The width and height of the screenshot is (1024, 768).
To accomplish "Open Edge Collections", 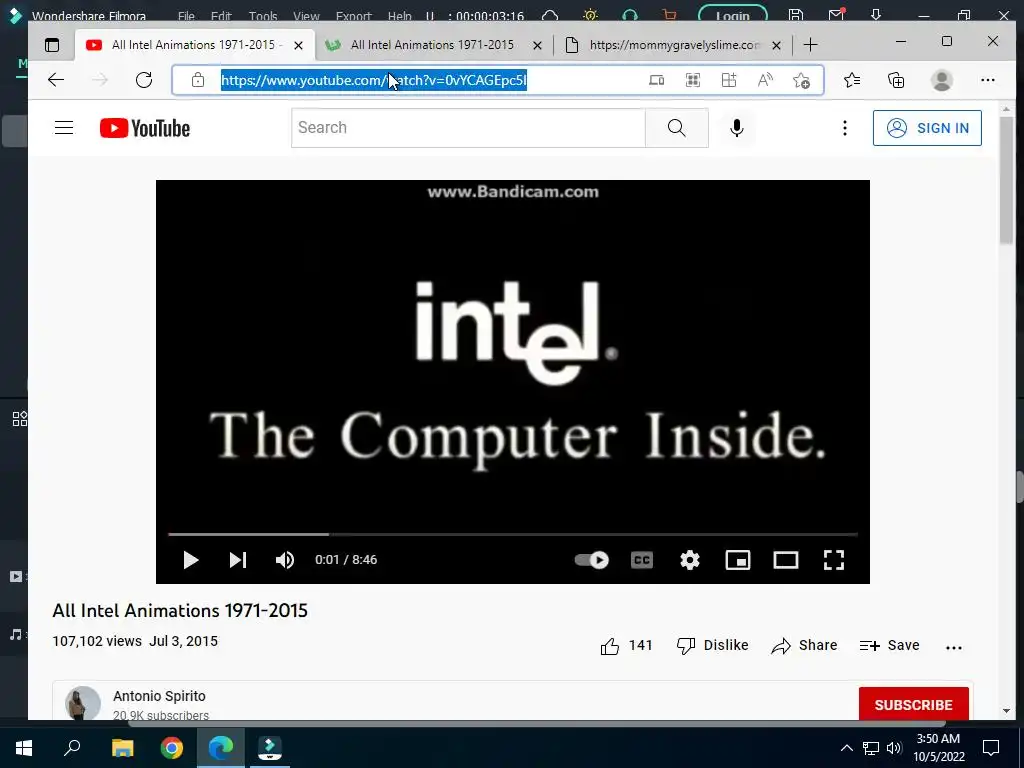I will click(896, 80).
